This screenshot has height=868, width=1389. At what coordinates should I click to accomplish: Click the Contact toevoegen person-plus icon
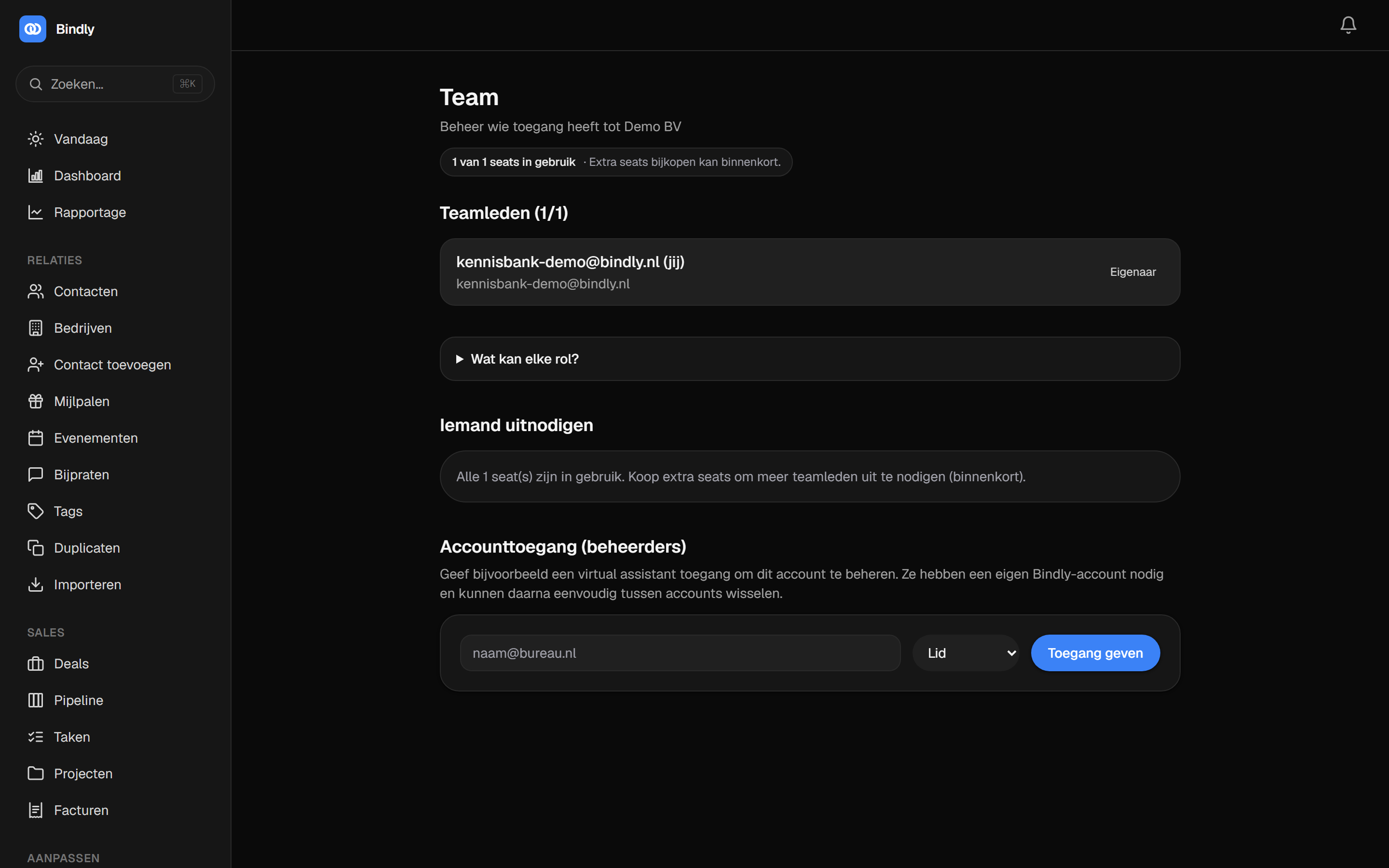pos(36,365)
